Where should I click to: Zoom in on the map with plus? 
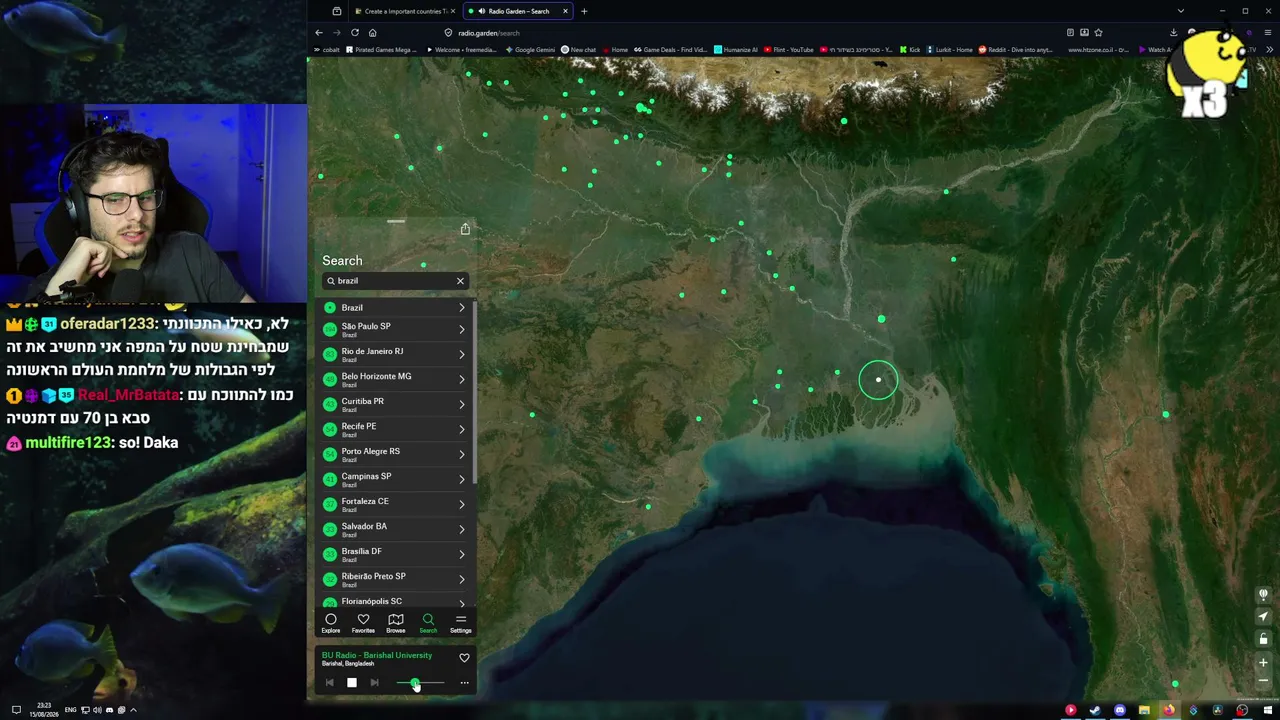point(1264,662)
